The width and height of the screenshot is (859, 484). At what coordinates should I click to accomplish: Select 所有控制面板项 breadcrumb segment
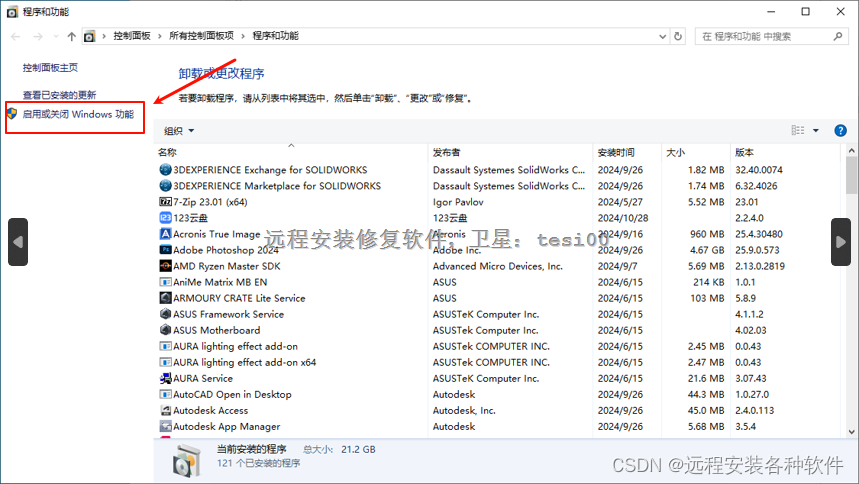coord(202,36)
